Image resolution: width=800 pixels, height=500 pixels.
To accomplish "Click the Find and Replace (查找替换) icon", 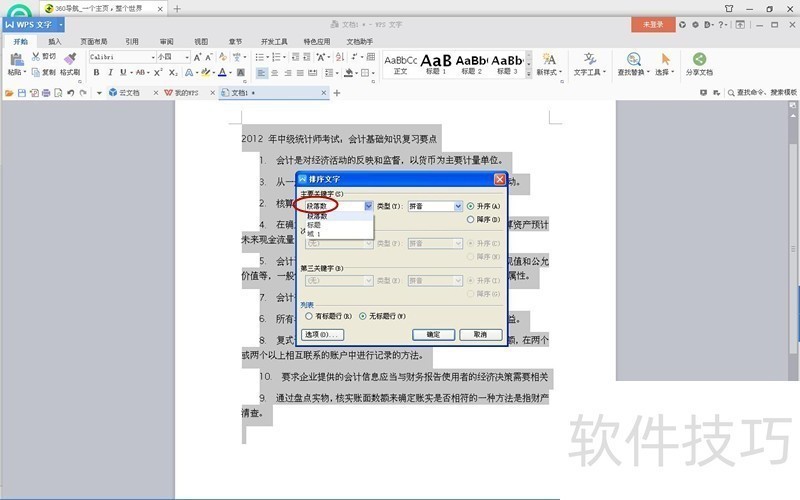I will (634, 59).
